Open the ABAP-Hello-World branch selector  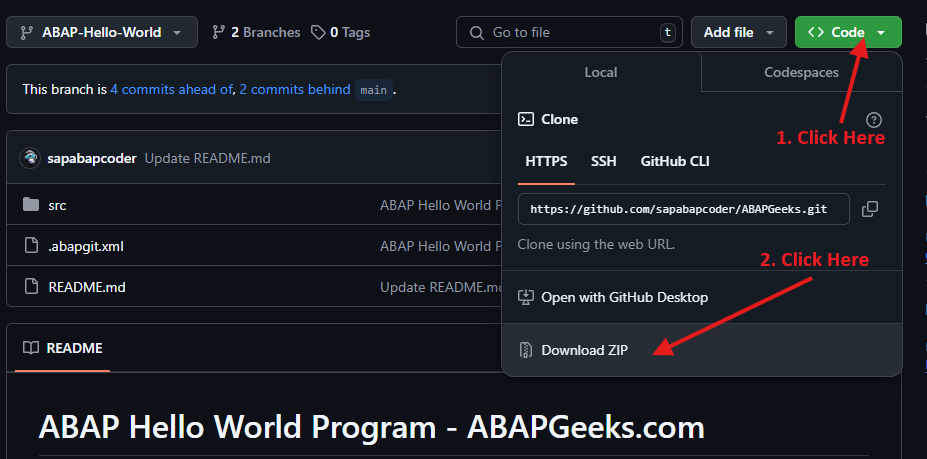click(102, 32)
